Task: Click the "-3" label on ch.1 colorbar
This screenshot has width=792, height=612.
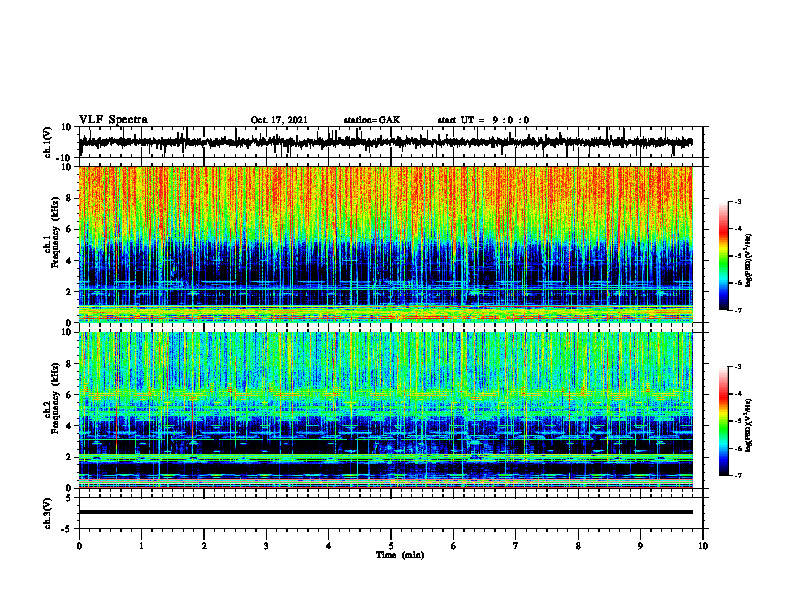Action: click(738, 201)
